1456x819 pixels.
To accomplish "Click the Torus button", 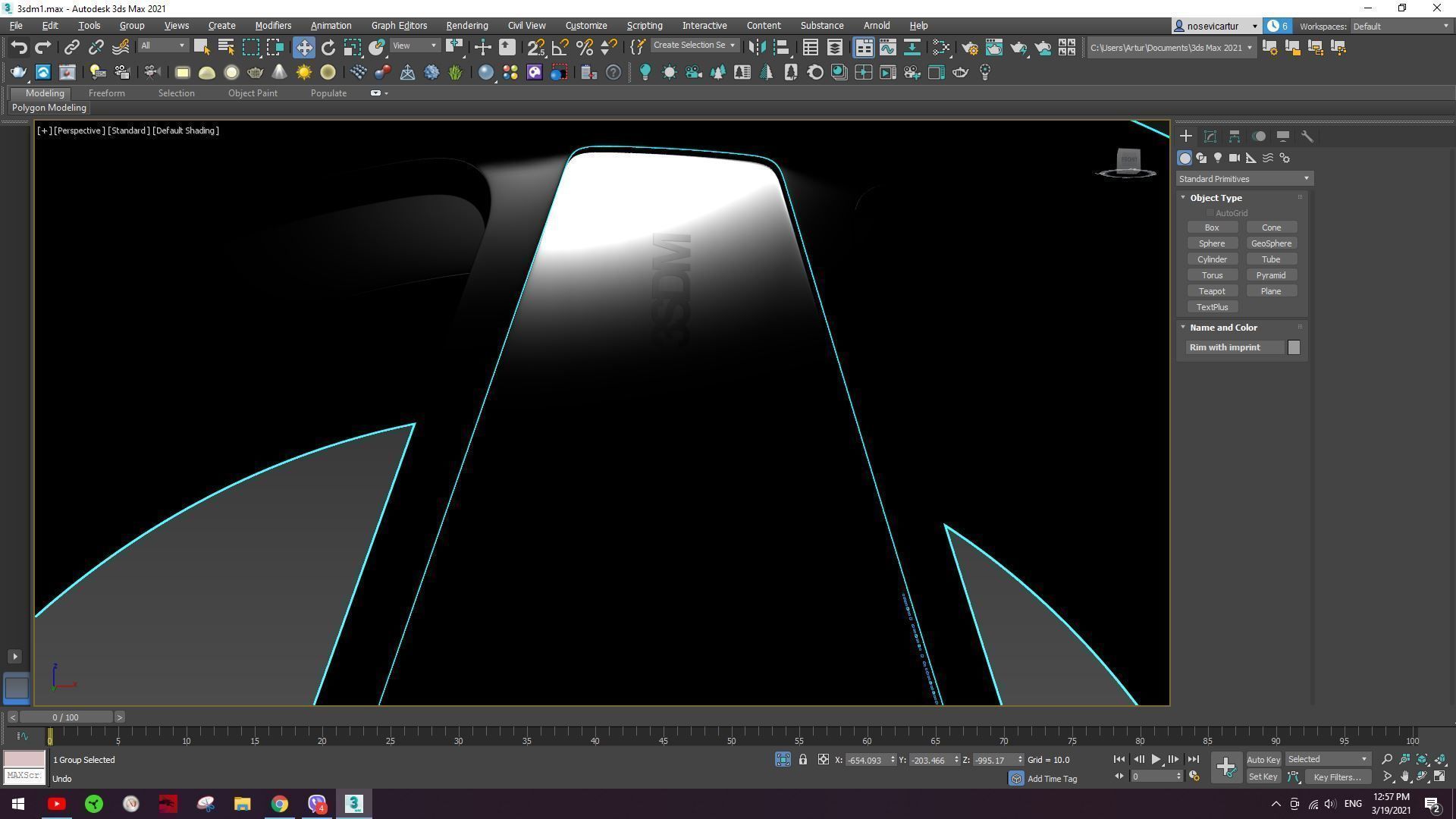I will click(x=1212, y=275).
